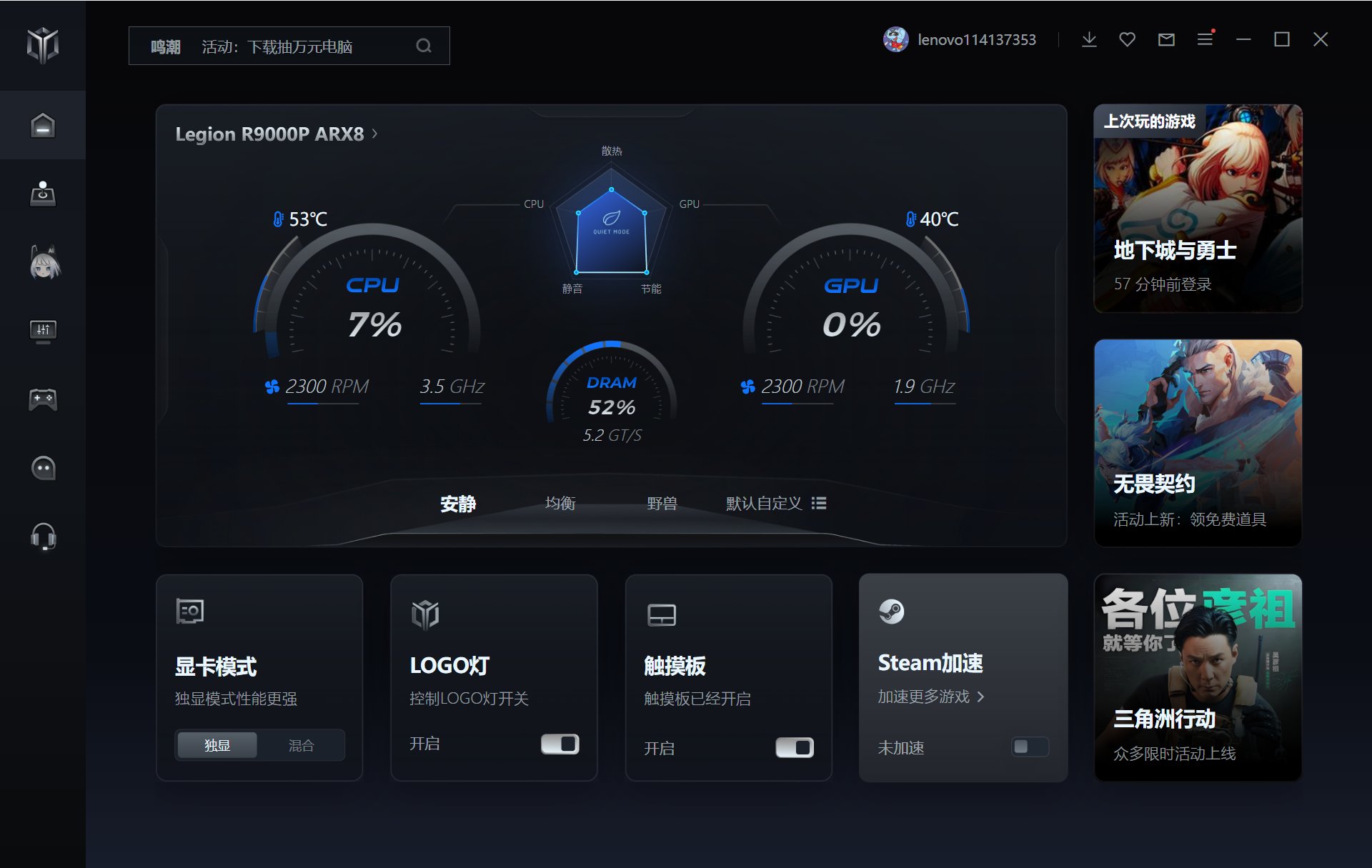Toggle the LOGO灯 switch
This screenshot has width=1372, height=868.
point(560,744)
